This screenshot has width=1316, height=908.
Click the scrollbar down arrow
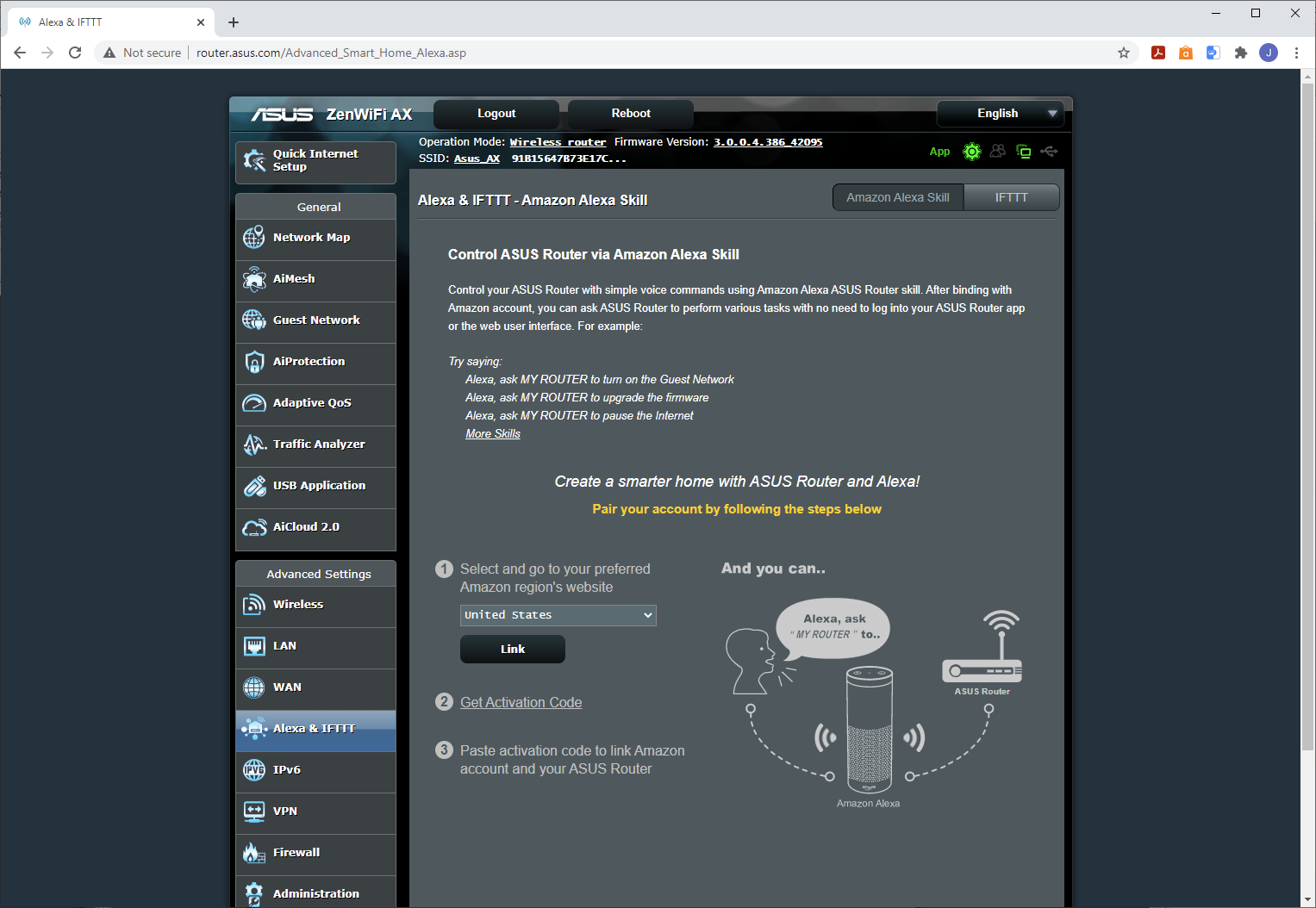point(1307,900)
